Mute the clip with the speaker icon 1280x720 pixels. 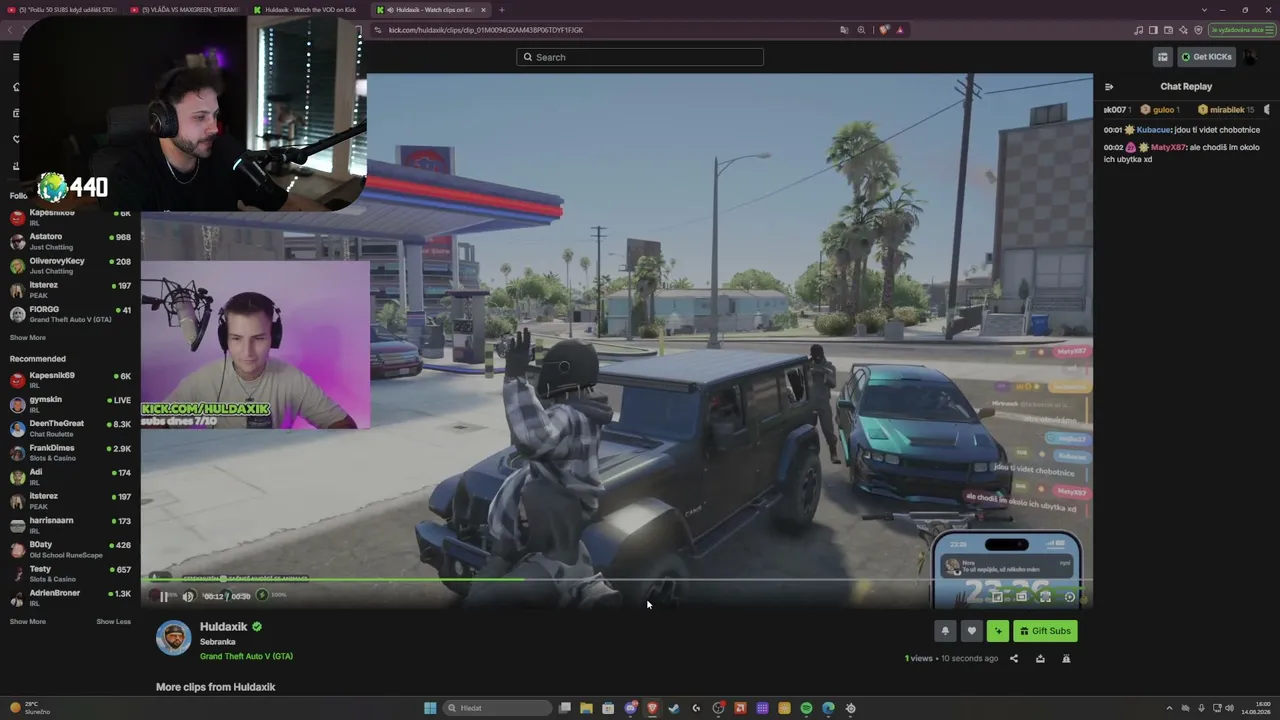(x=188, y=596)
